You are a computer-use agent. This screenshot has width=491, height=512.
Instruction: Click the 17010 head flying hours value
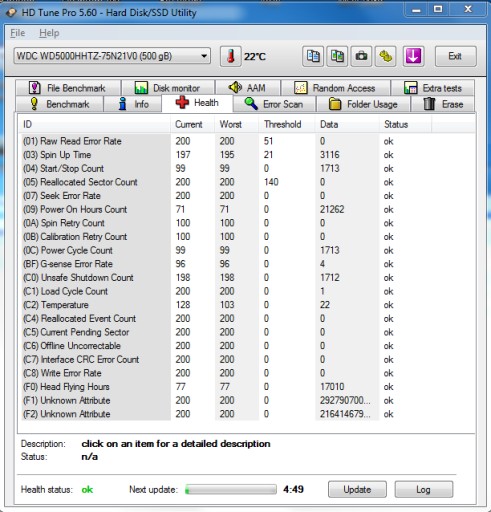[x=332, y=387]
